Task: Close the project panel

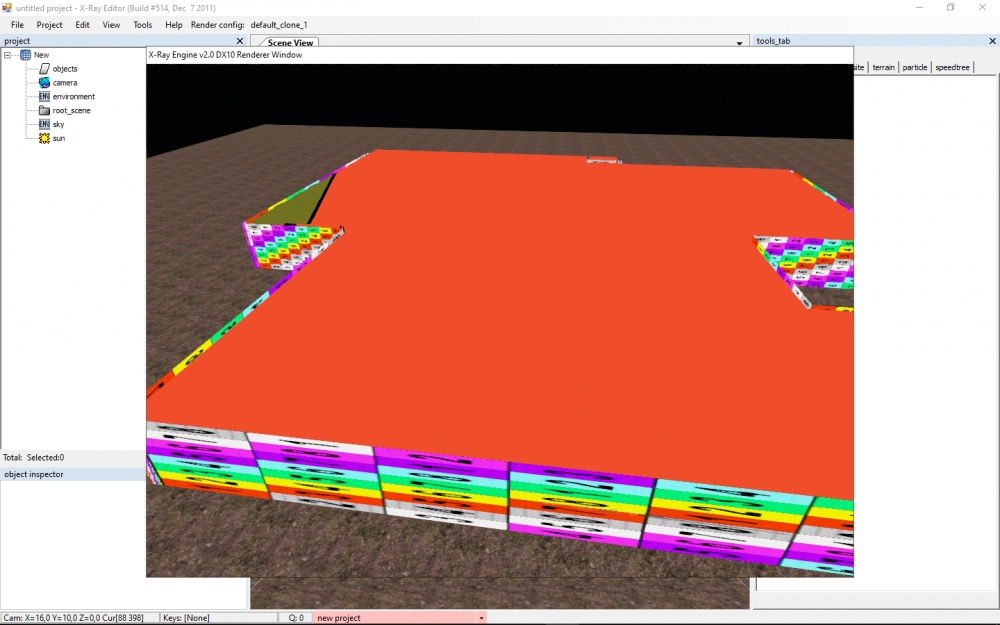Action: coord(239,41)
